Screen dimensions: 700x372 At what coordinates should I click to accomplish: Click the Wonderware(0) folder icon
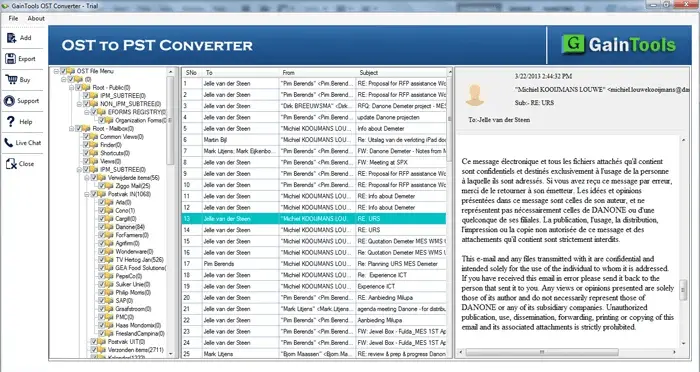tap(109, 251)
